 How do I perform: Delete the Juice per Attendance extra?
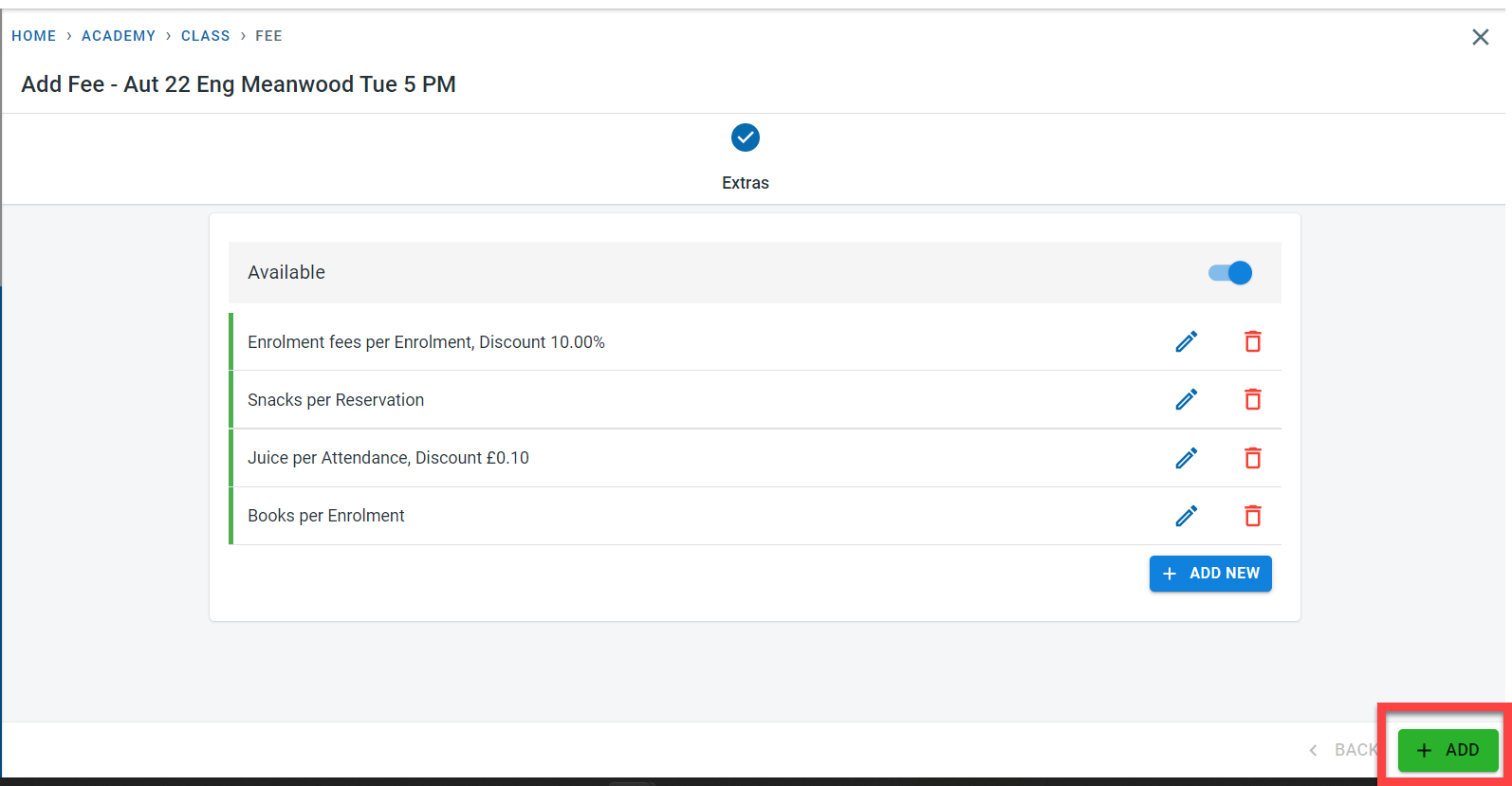[1252, 459]
